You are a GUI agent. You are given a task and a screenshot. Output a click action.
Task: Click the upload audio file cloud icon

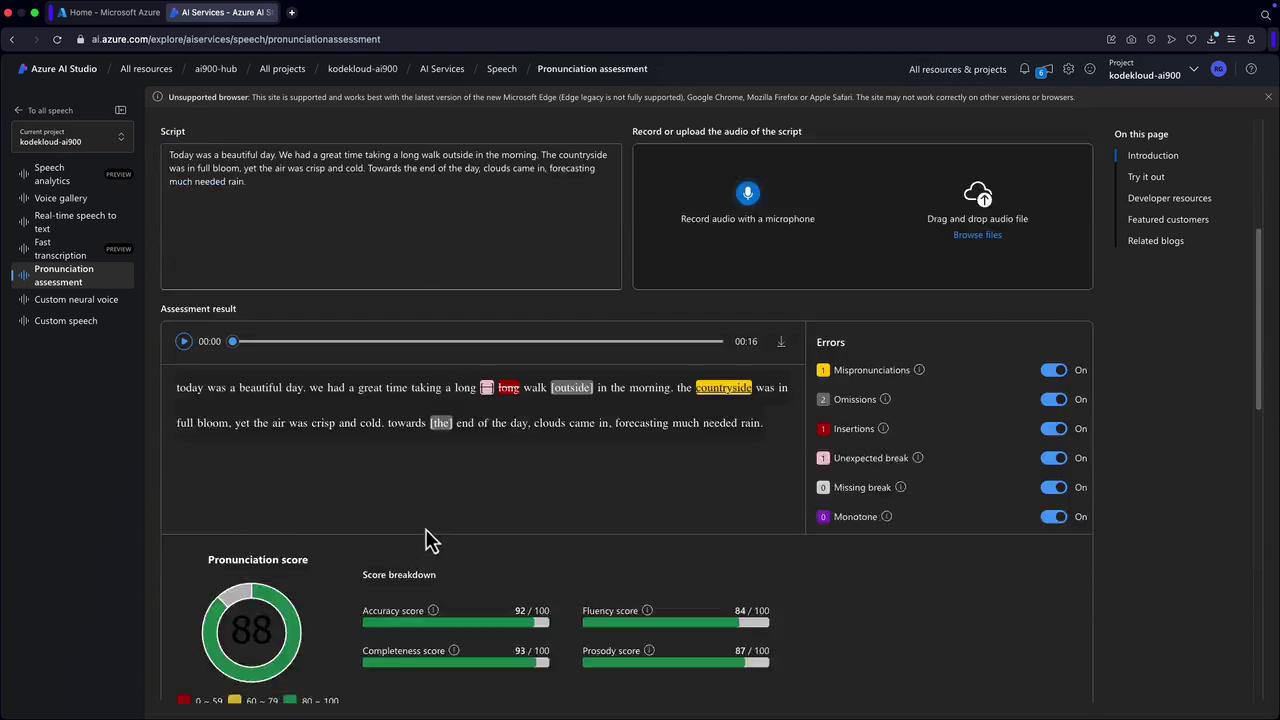[x=977, y=194]
